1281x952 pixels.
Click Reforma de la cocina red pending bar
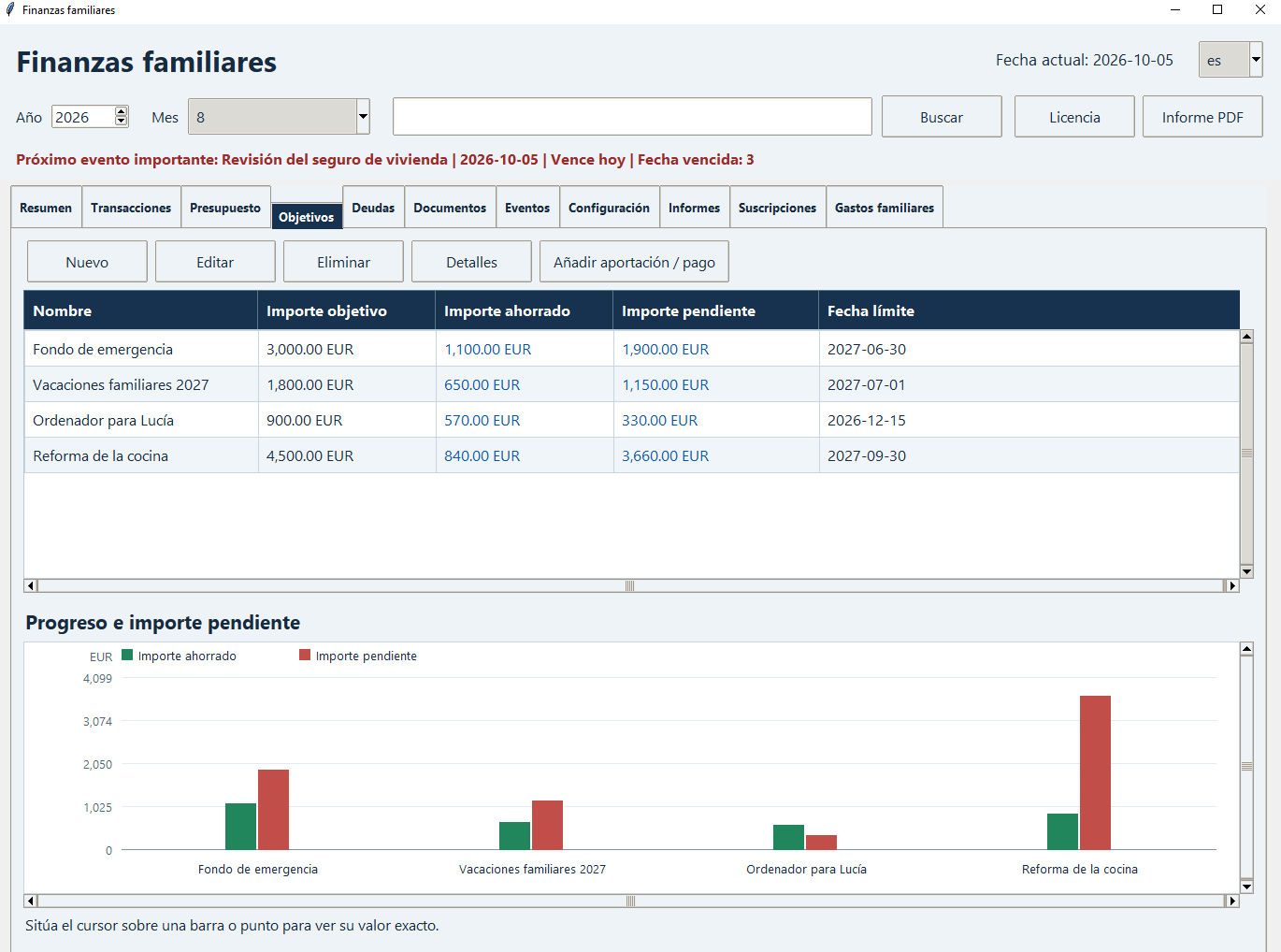1095,772
